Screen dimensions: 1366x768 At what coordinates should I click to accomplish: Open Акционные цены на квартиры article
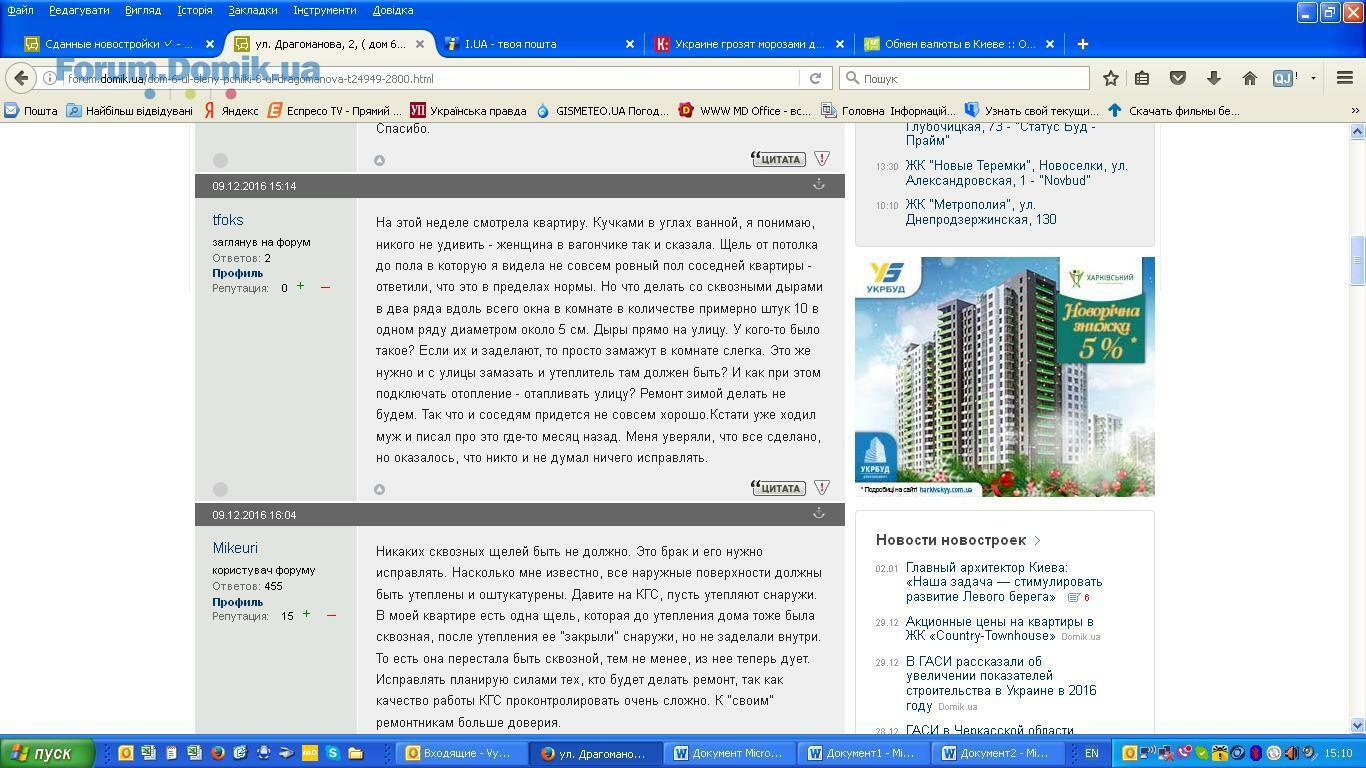[x=1000, y=628]
